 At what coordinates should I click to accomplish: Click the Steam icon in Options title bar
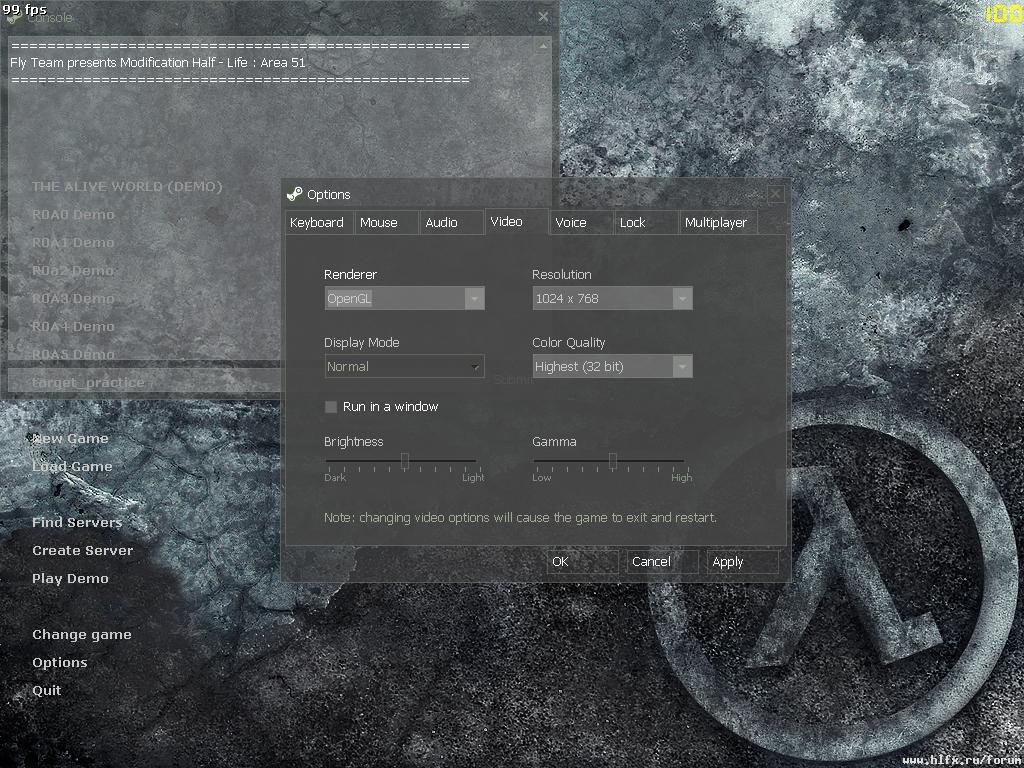pyautogui.click(x=295, y=194)
